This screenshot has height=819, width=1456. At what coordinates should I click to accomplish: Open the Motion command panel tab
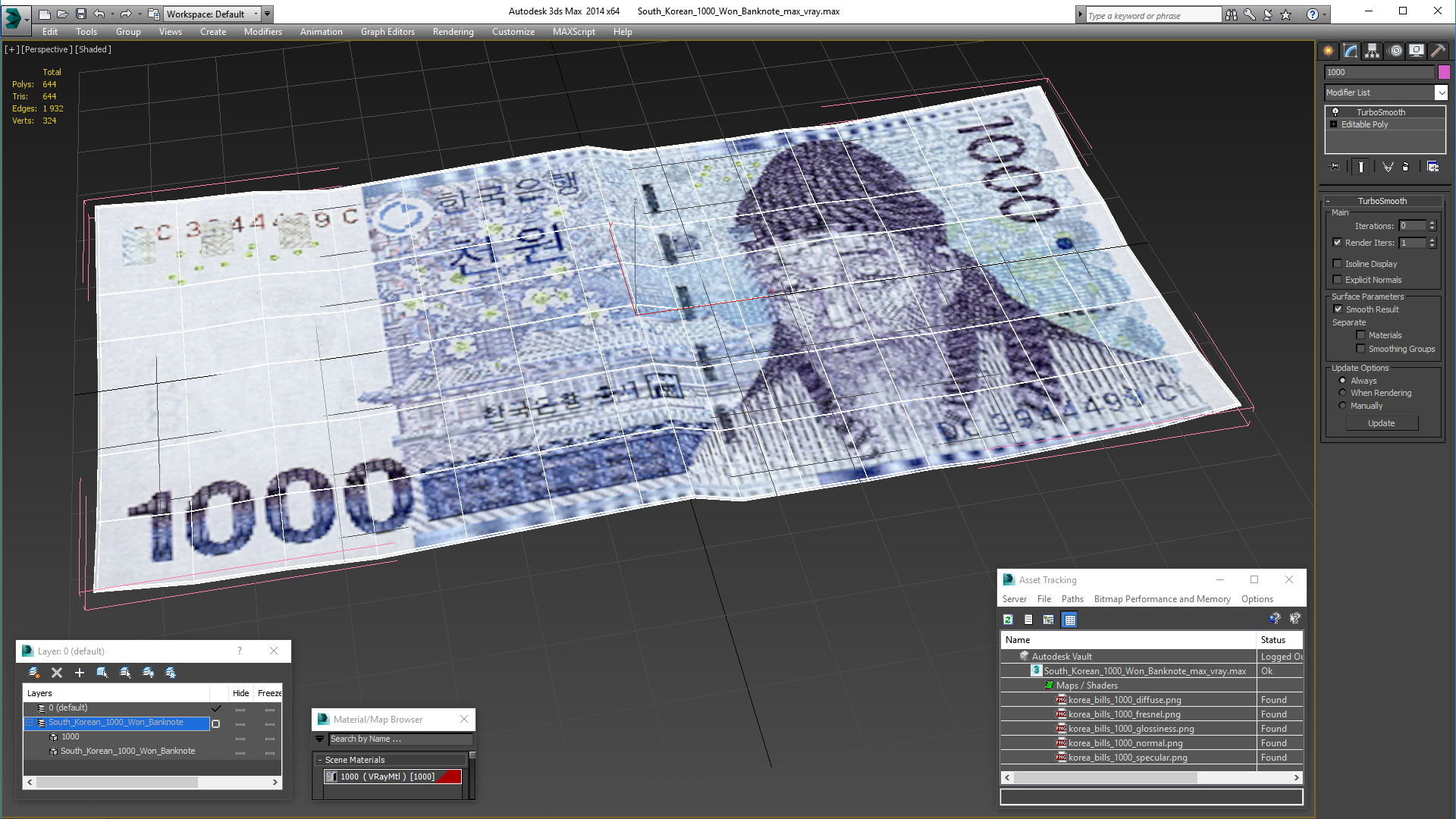tap(1395, 51)
